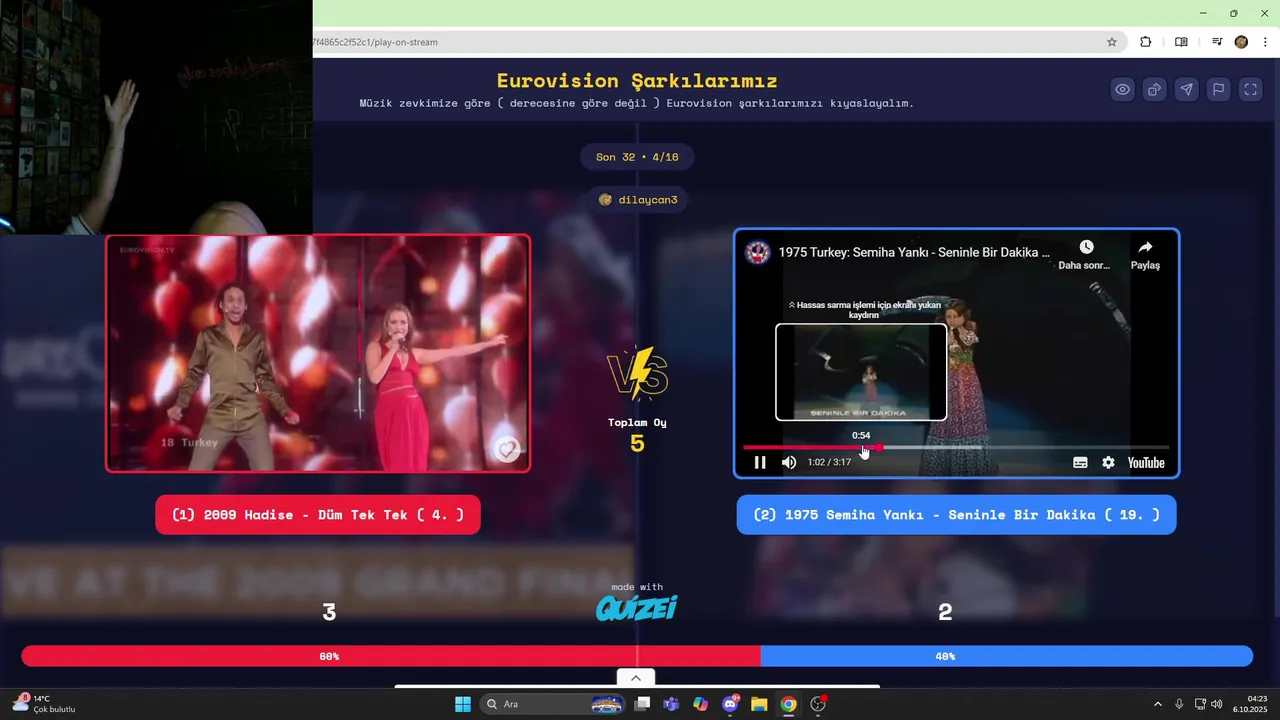This screenshot has height=720, width=1280.
Task: Show hidden system tray icons chevron
Action: (1158, 704)
